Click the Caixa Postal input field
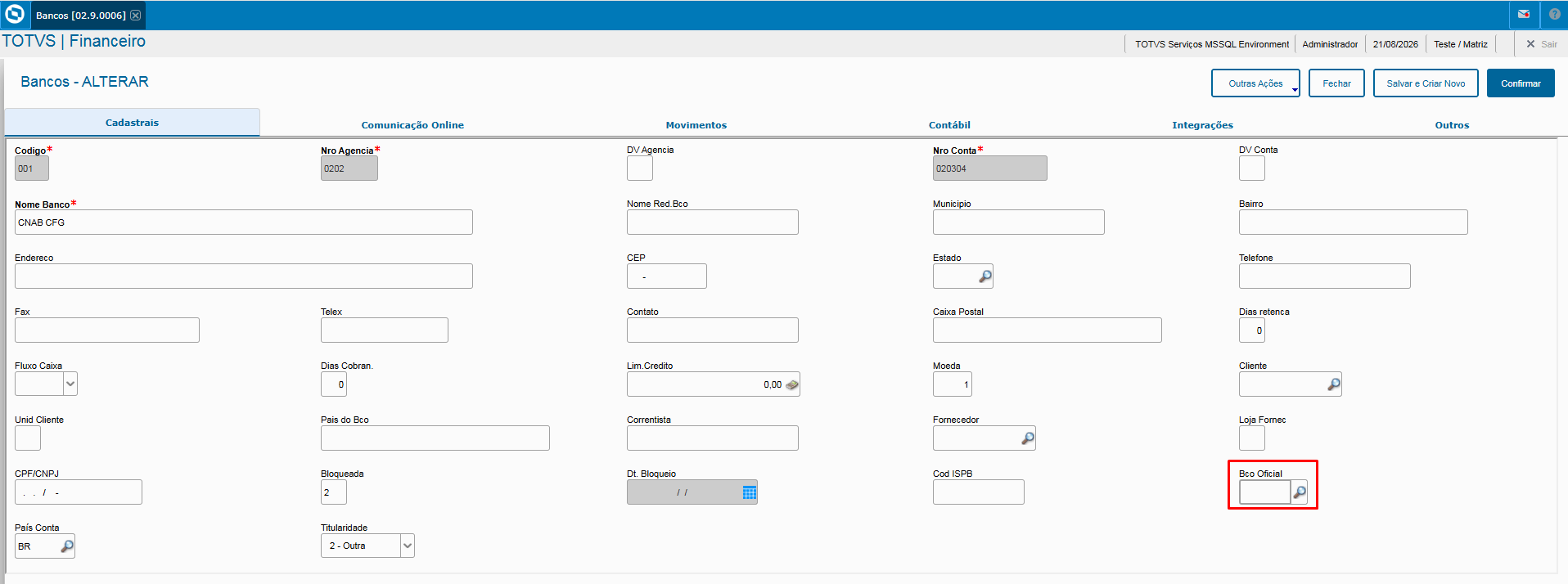 point(1048,330)
